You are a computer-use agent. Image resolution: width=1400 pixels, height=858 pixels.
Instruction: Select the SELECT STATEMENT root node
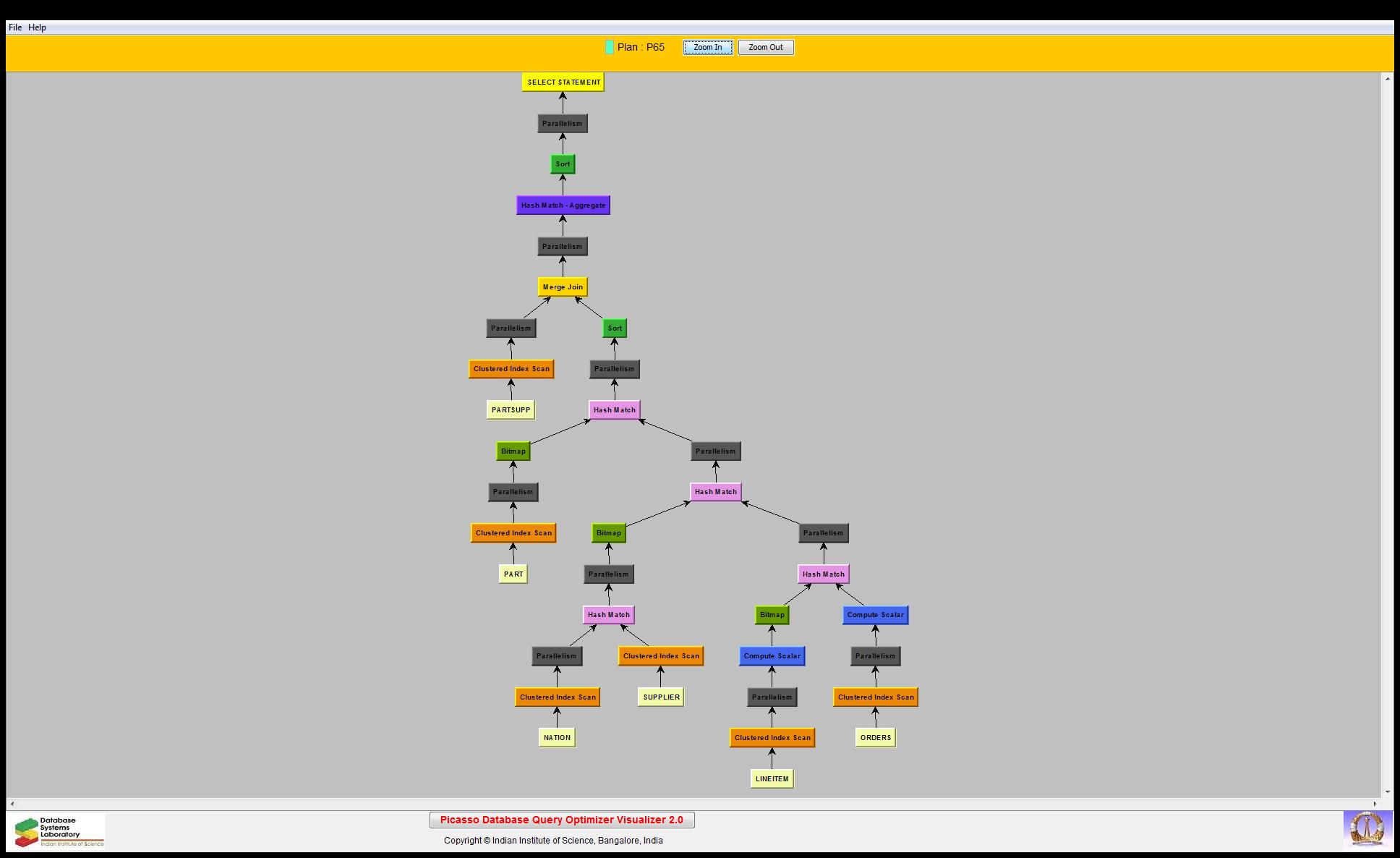(563, 82)
